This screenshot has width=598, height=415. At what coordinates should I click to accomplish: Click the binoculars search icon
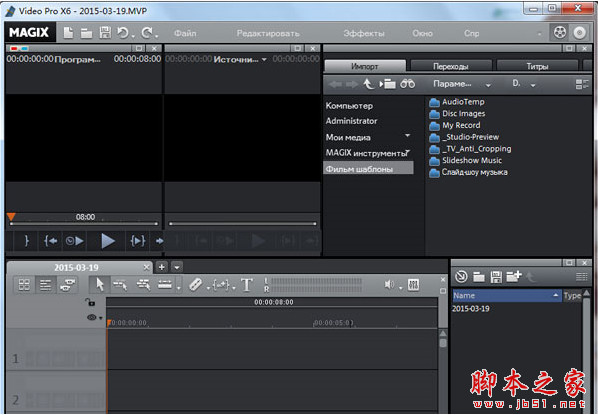tap(407, 84)
